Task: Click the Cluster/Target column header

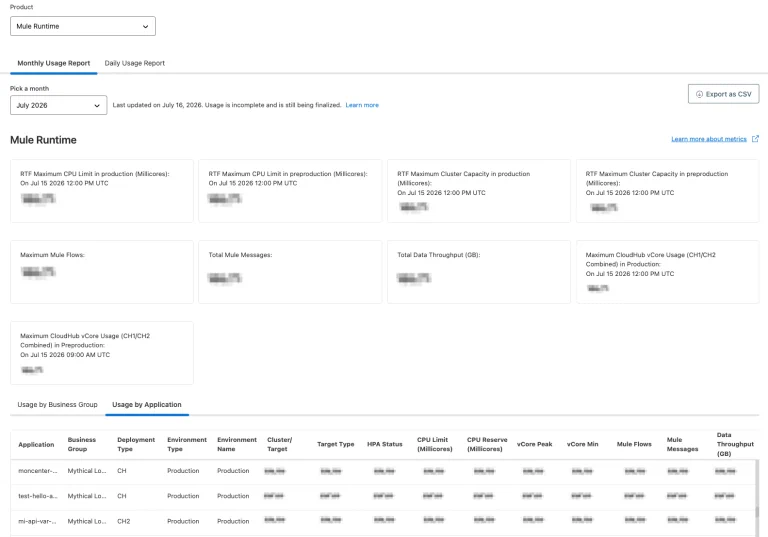Action: pos(280,444)
